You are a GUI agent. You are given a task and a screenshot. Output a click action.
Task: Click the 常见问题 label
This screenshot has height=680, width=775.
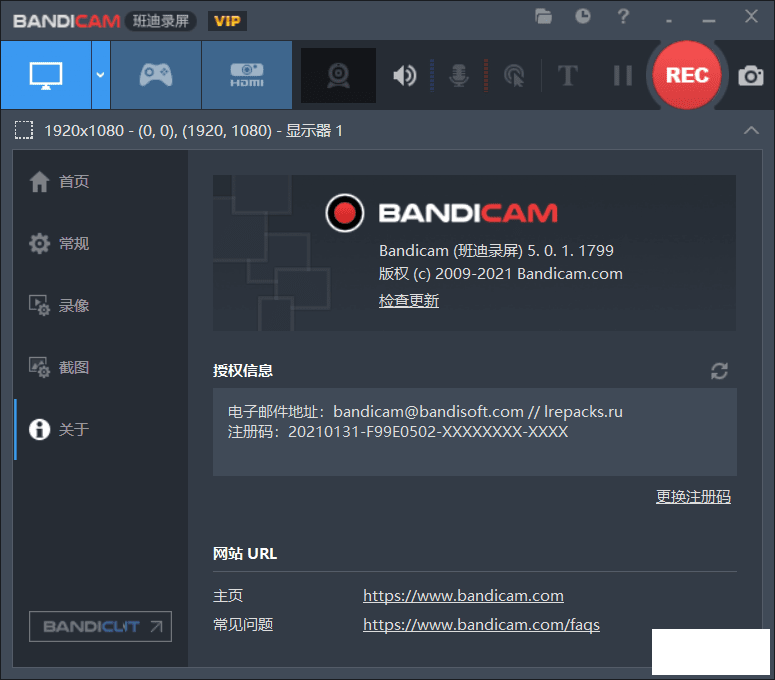pyautogui.click(x=243, y=625)
